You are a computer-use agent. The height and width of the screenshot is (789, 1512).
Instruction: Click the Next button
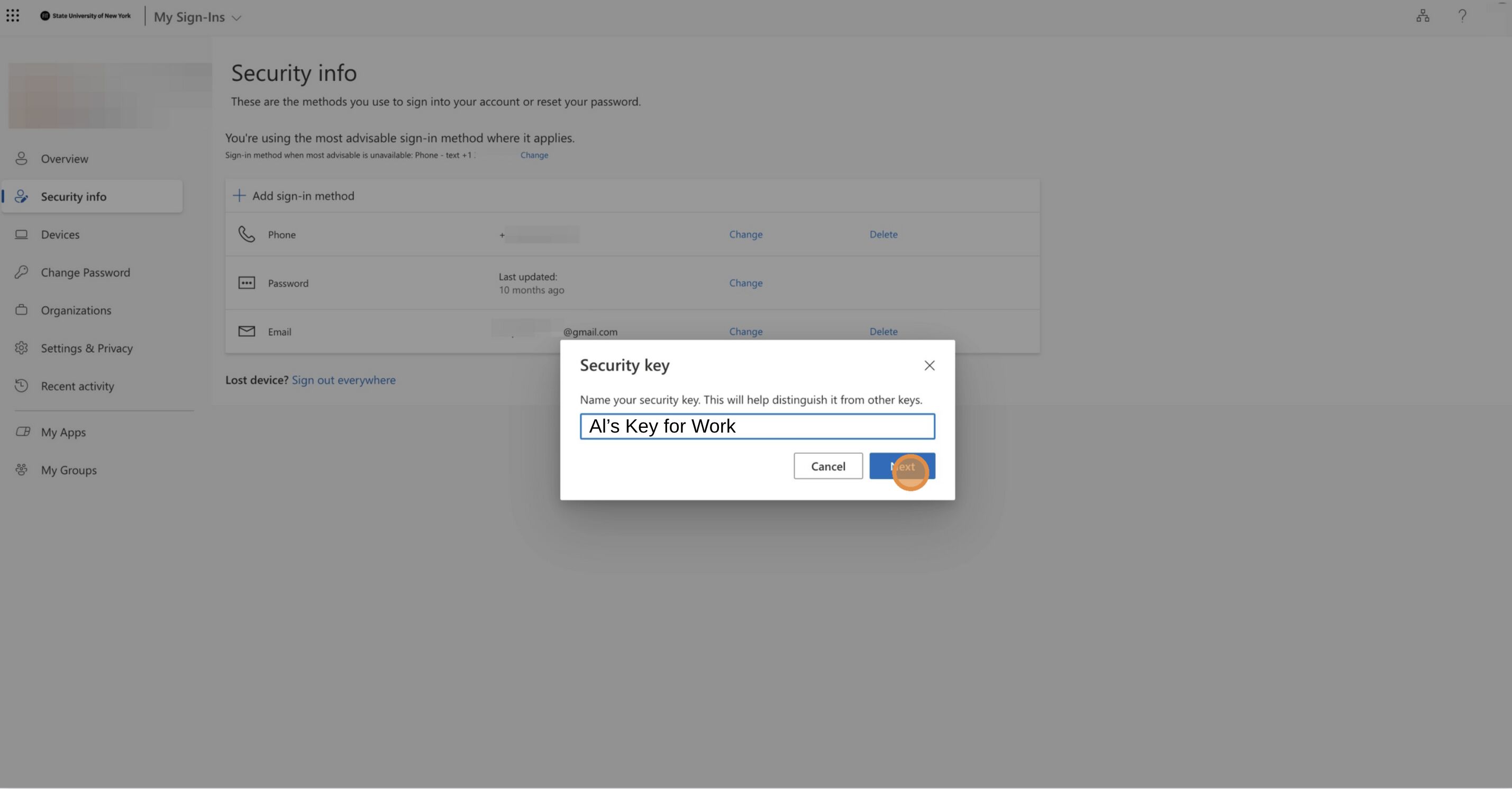(x=901, y=466)
